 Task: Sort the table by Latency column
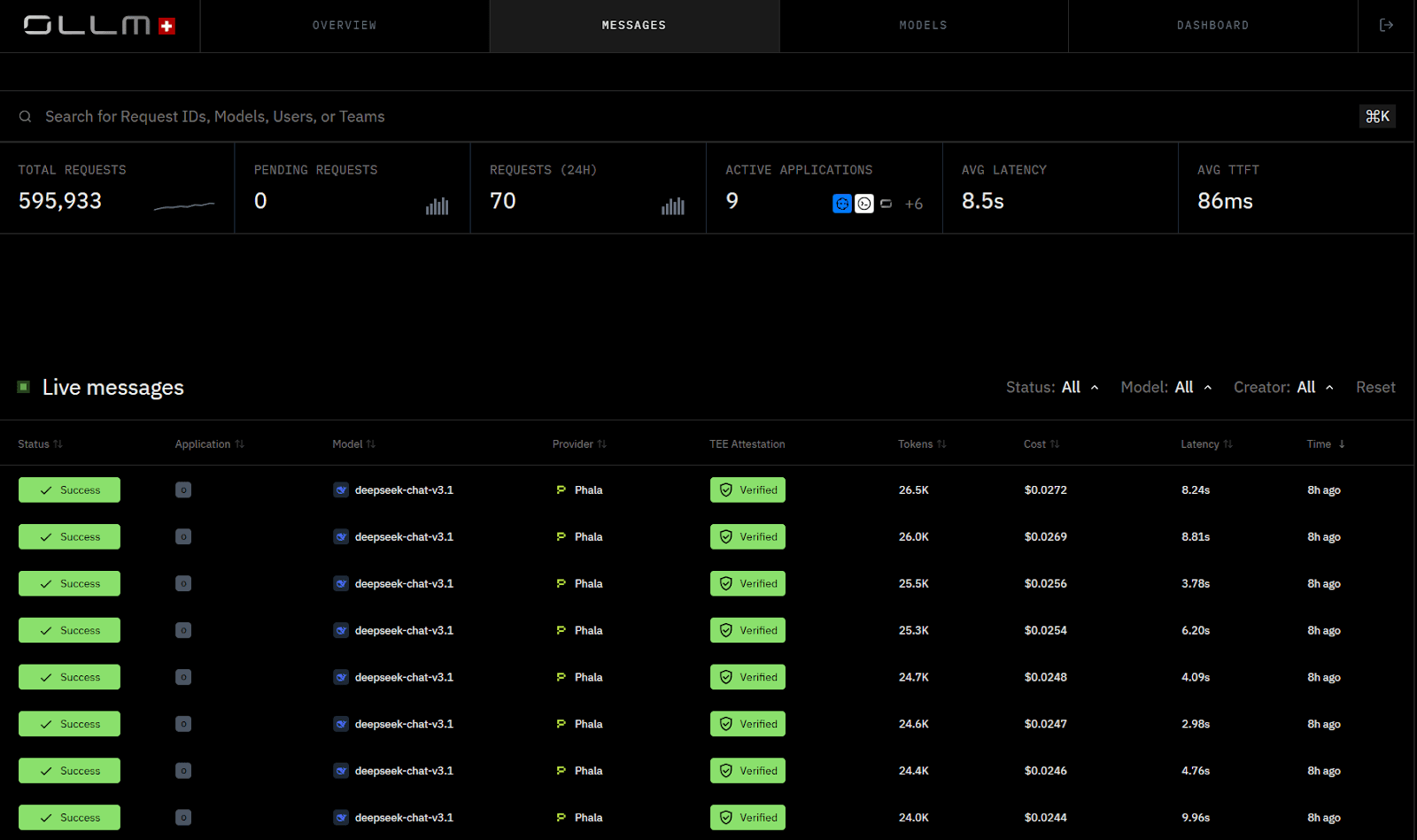click(1206, 444)
